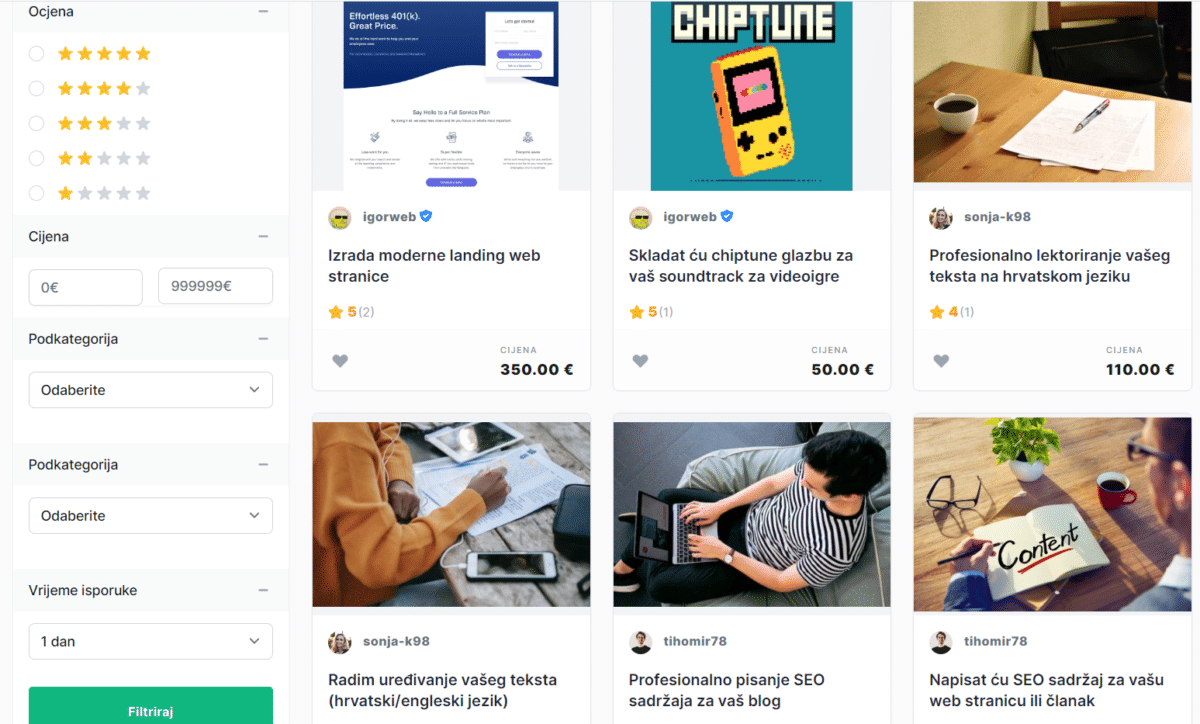The width and height of the screenshot is (1200, 724).
Task: Open first Podkategorija Odaberite dropdown
Action: click(150, 390)
